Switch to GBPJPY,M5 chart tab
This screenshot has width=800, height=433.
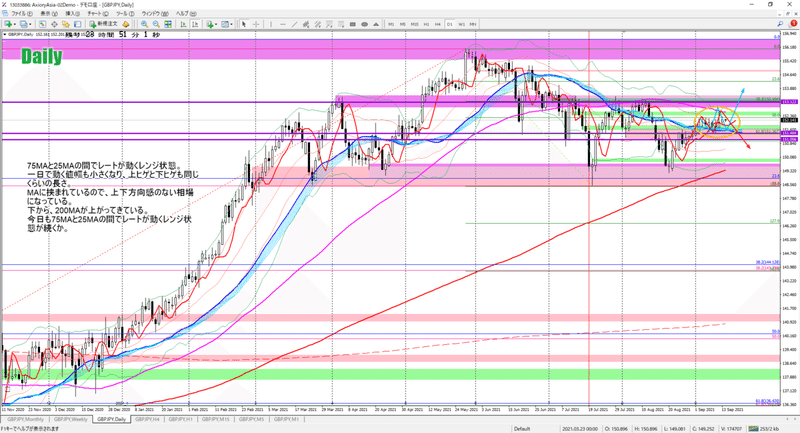[250, 419]
